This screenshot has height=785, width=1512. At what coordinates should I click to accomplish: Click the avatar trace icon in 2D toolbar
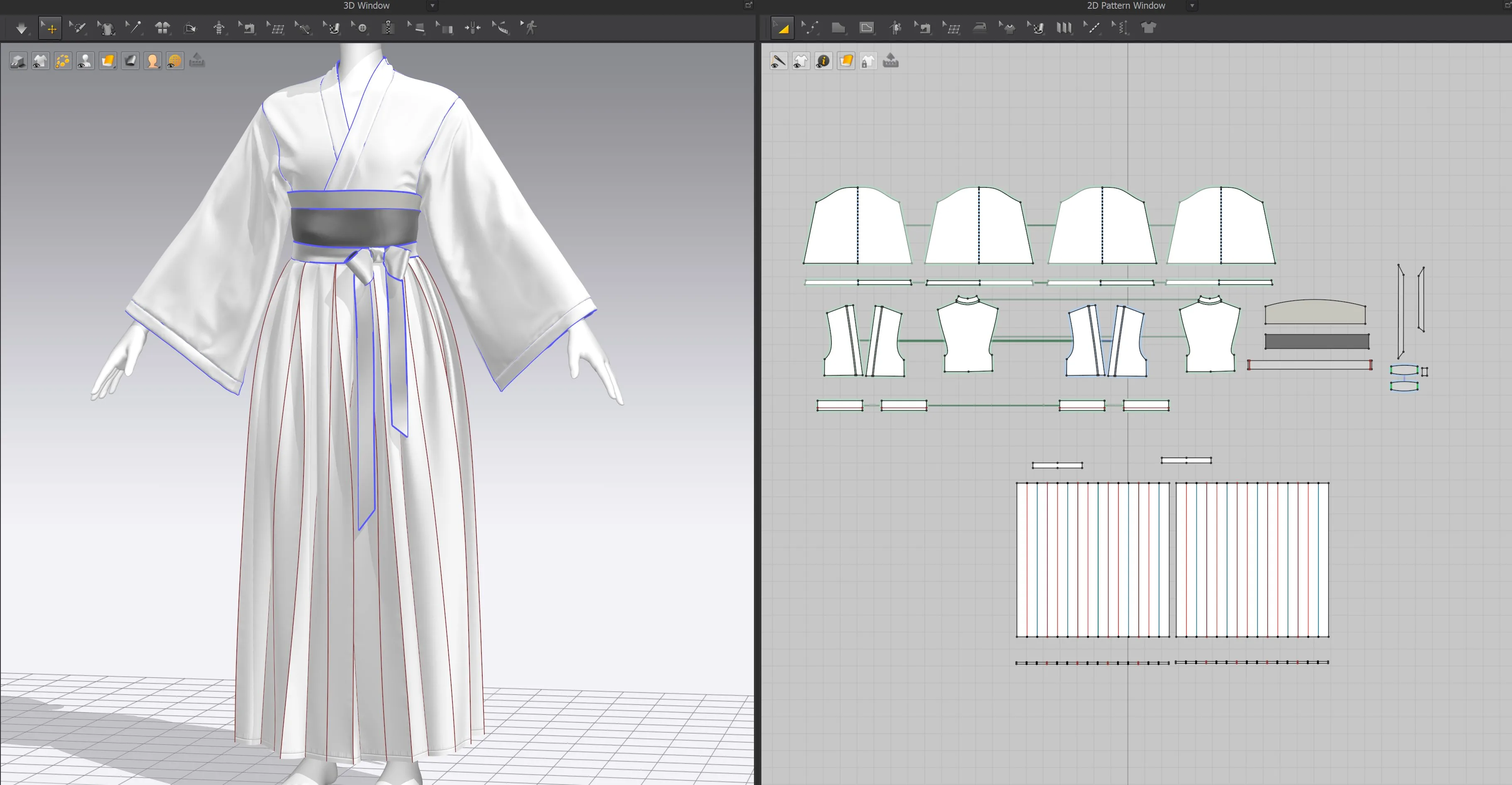[x=895, y=28]
